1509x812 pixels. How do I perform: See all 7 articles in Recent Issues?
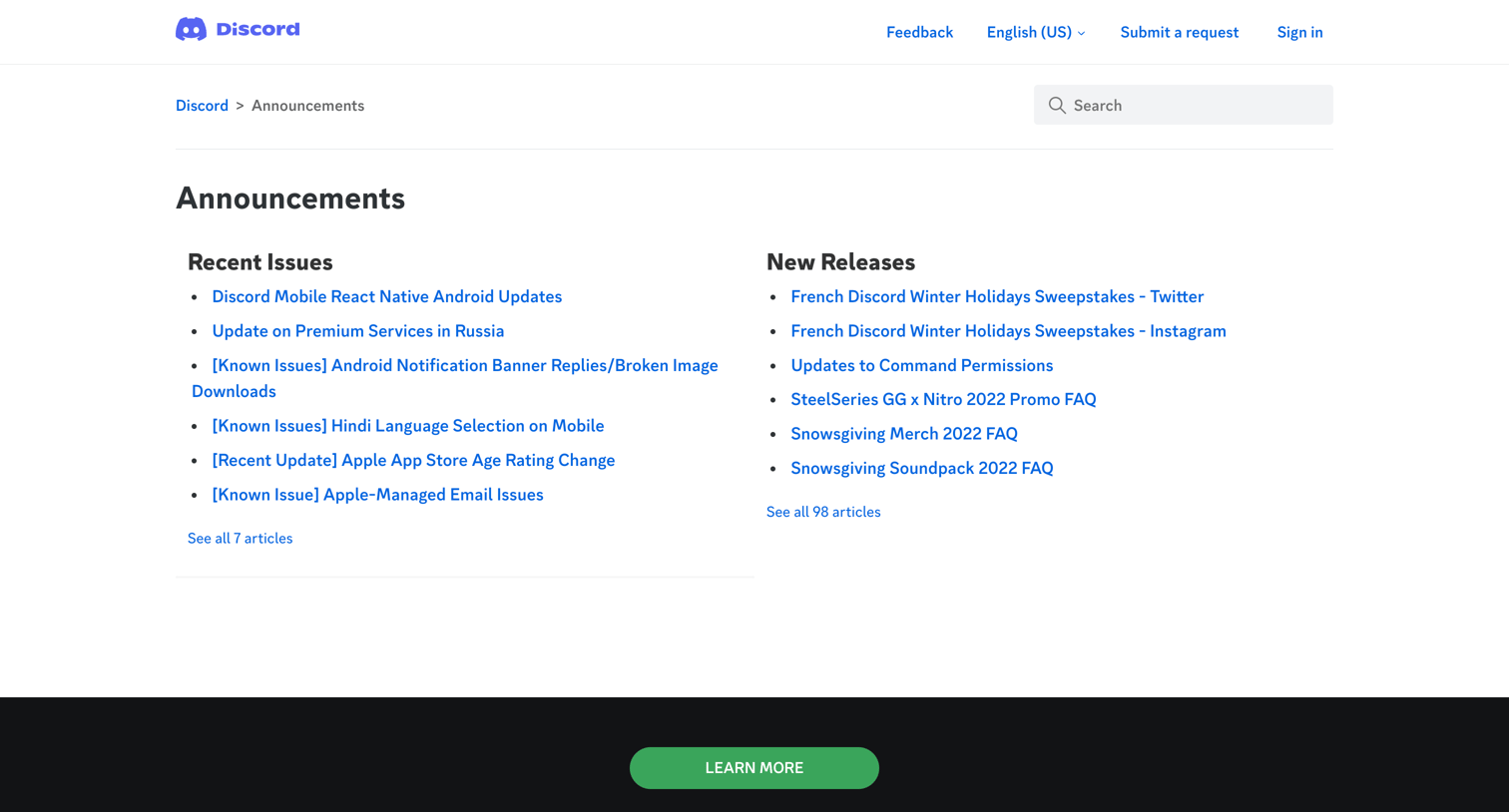[240, 539]
